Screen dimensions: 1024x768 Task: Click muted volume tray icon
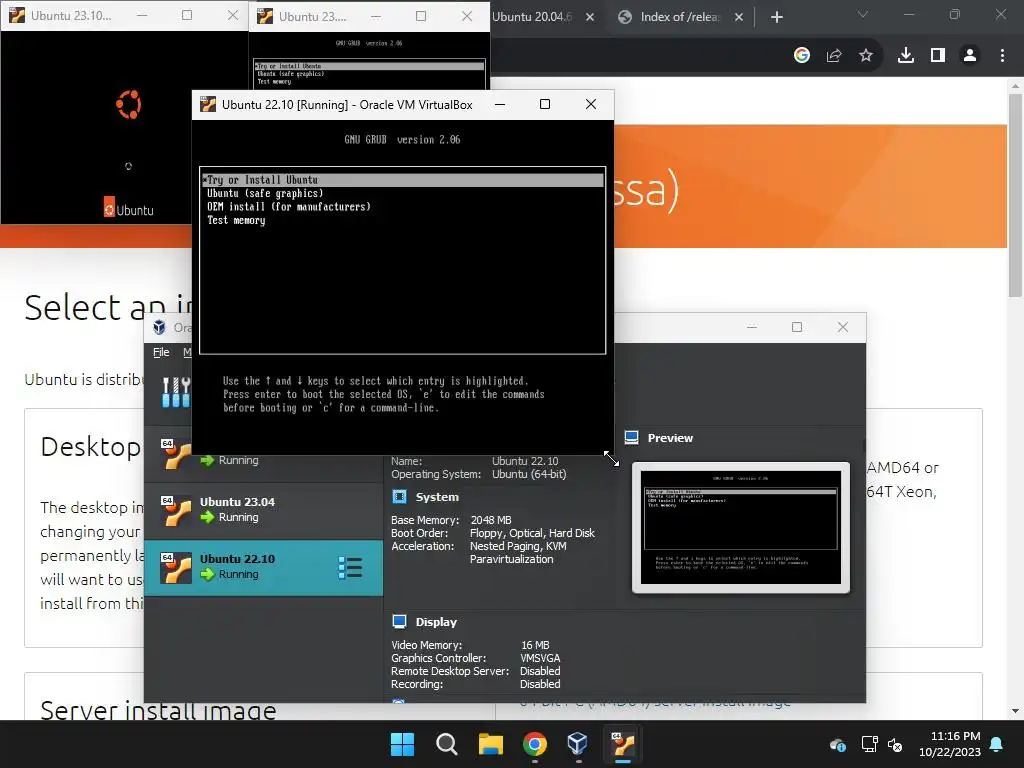pyautogui.click(x=895, y=744)
